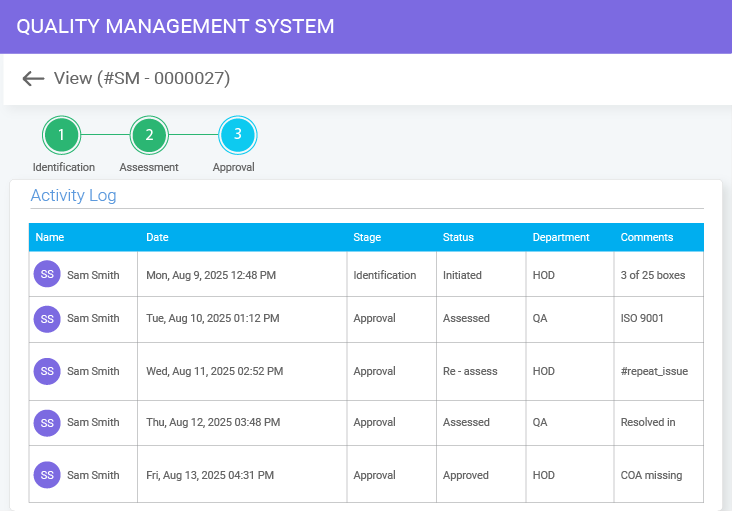Click Assessed status in Aug 12 row
This screenshot has height=511, width=732.
coord(466,422)
